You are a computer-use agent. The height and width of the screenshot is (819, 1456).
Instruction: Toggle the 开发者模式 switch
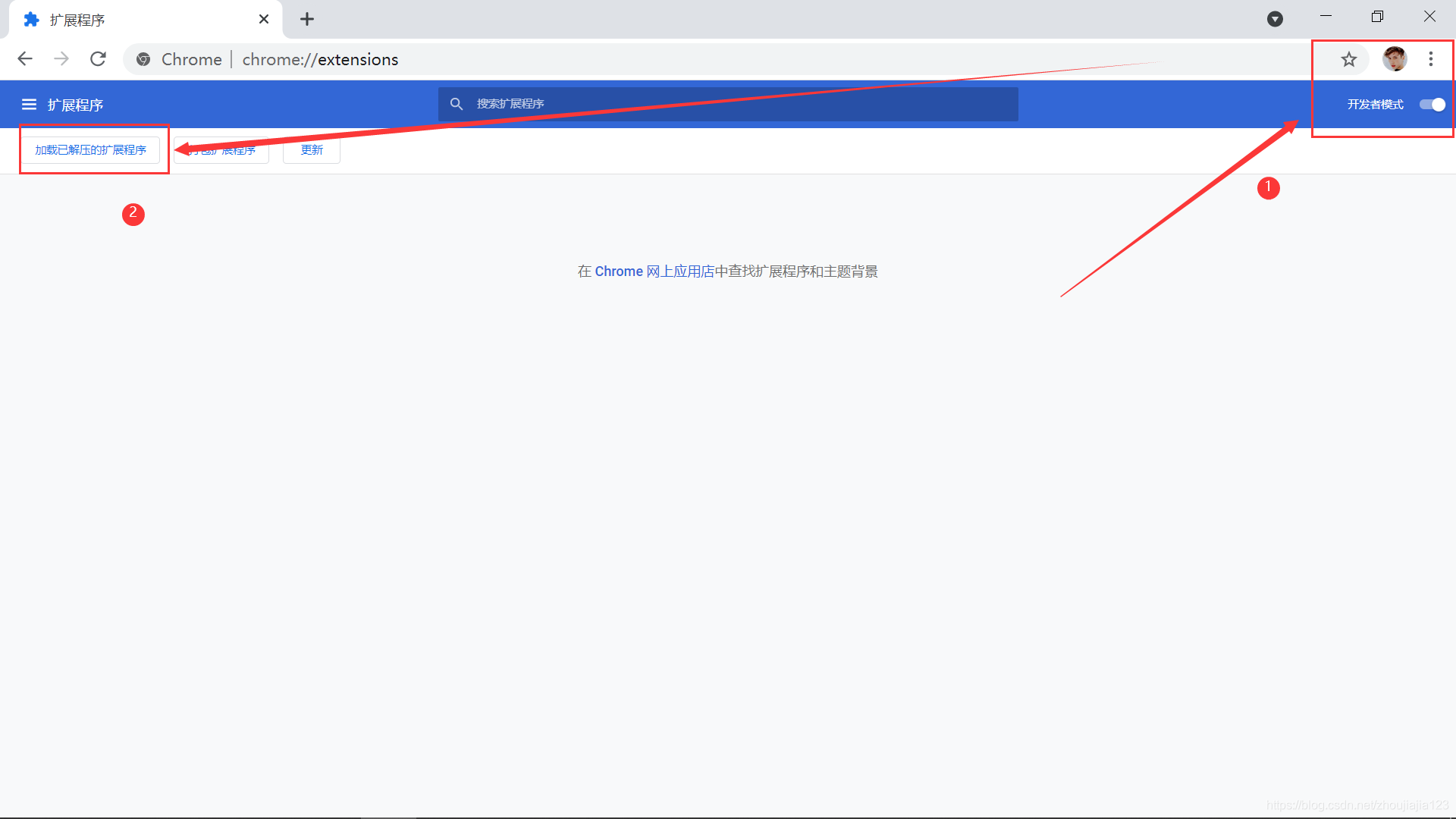tap(1432, 105)
